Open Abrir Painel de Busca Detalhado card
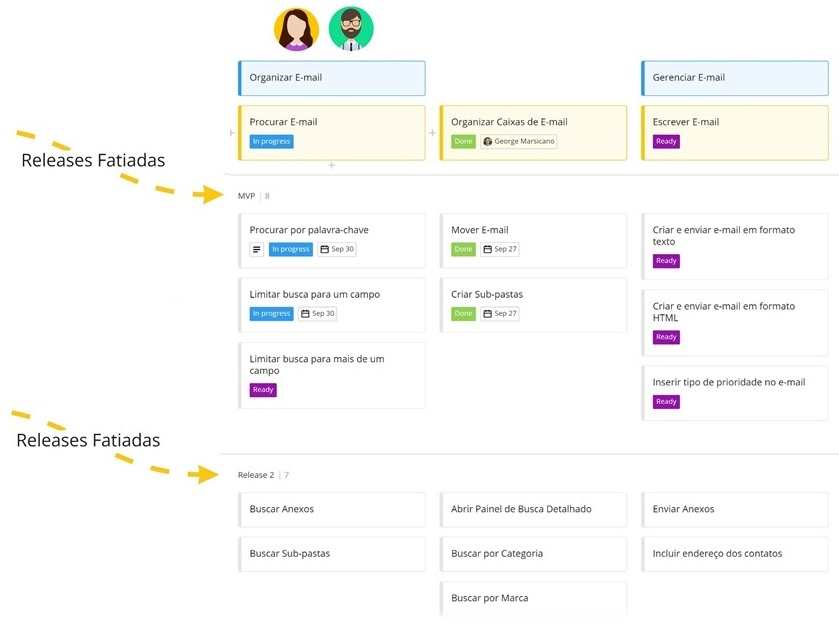This screenshot has width=839, height=628. click(x=533, y=509)
